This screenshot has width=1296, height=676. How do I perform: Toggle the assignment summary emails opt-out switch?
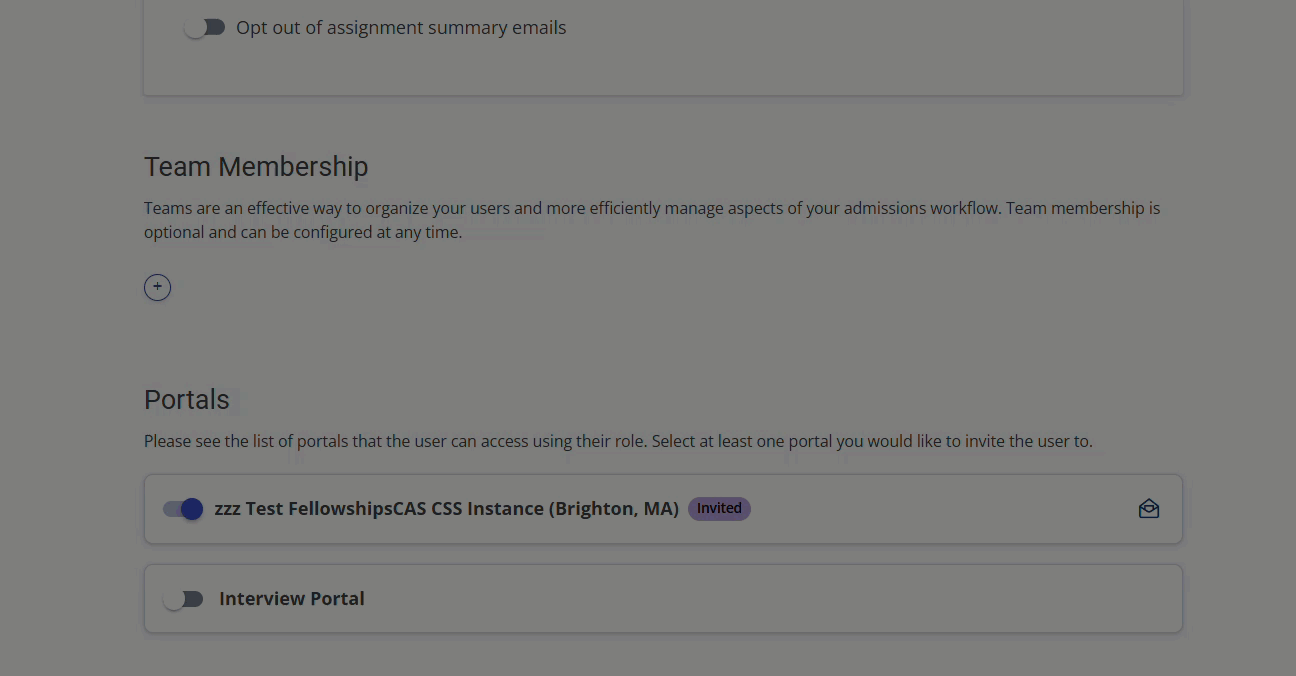[205, 27]
